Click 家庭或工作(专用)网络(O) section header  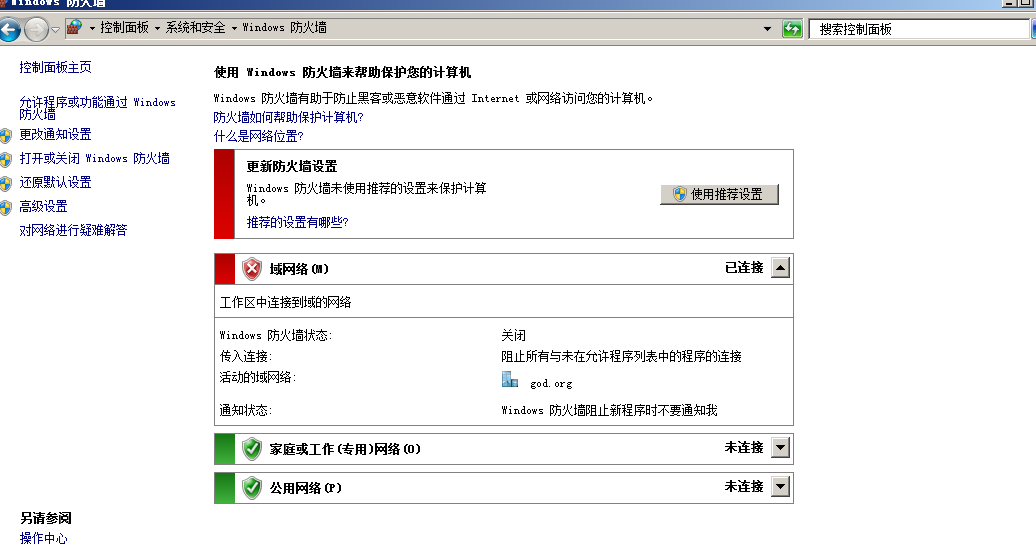click(x=503, y=449)
